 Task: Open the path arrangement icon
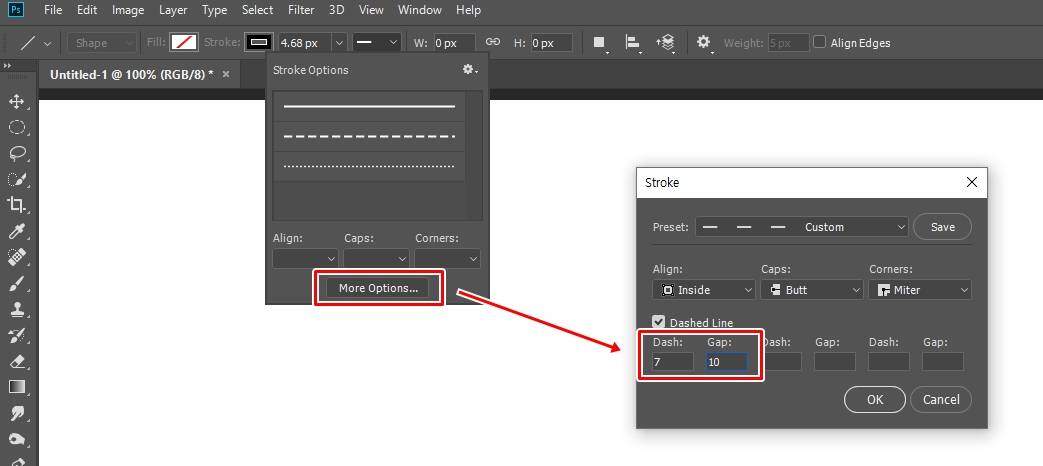point(665,43)
